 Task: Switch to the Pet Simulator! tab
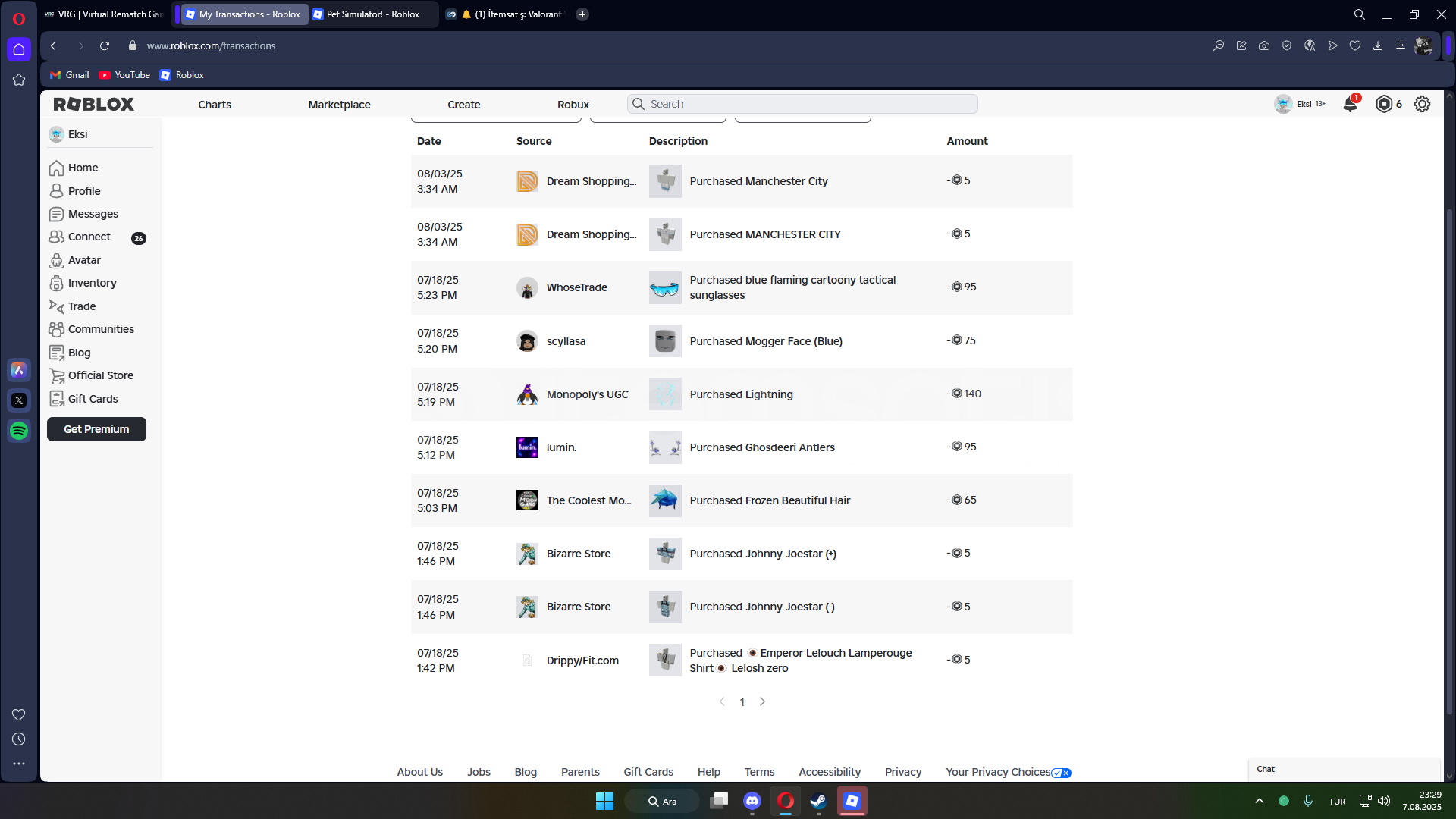[x=373, y=14]
